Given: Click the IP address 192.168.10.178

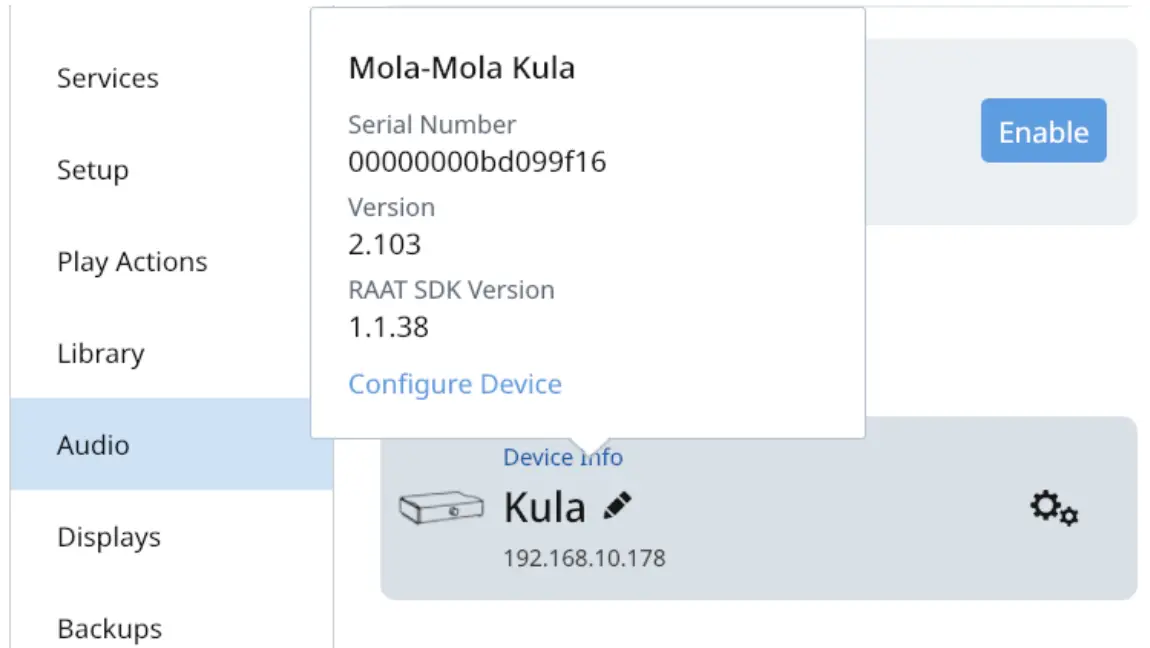Looking at the screenshot, I should (584, 558).
